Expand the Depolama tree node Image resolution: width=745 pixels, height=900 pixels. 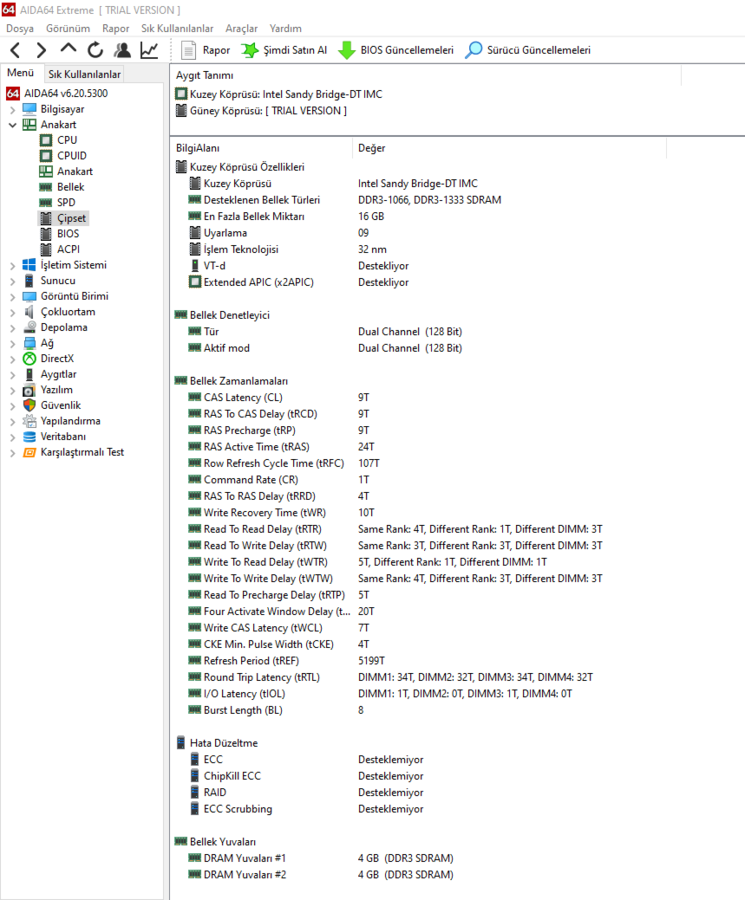click(x=13, y=328)
